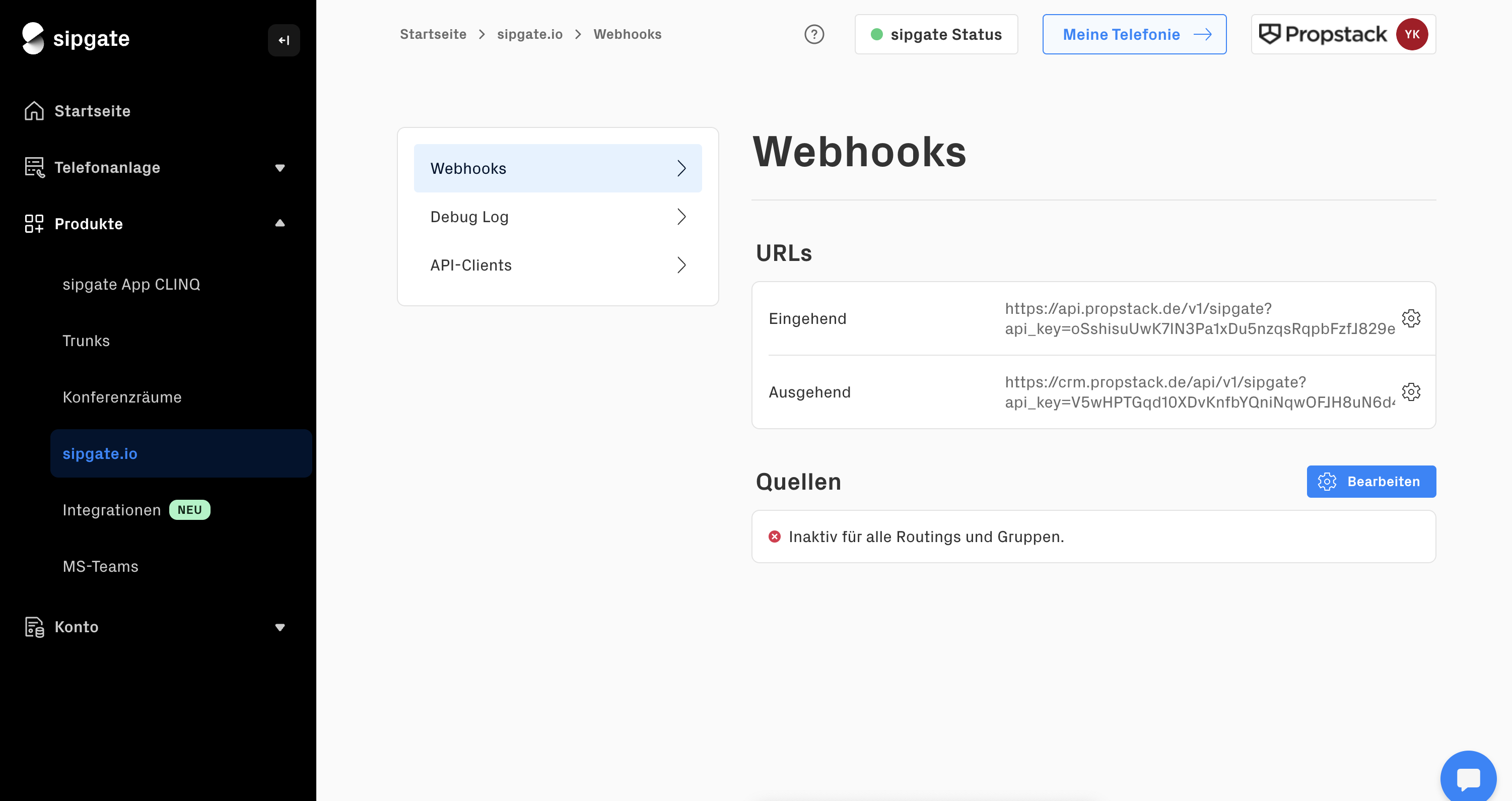Open MS-Teams in the sidebar
The width and height of the screenshot is (1512, 801).
click(100, 566)
